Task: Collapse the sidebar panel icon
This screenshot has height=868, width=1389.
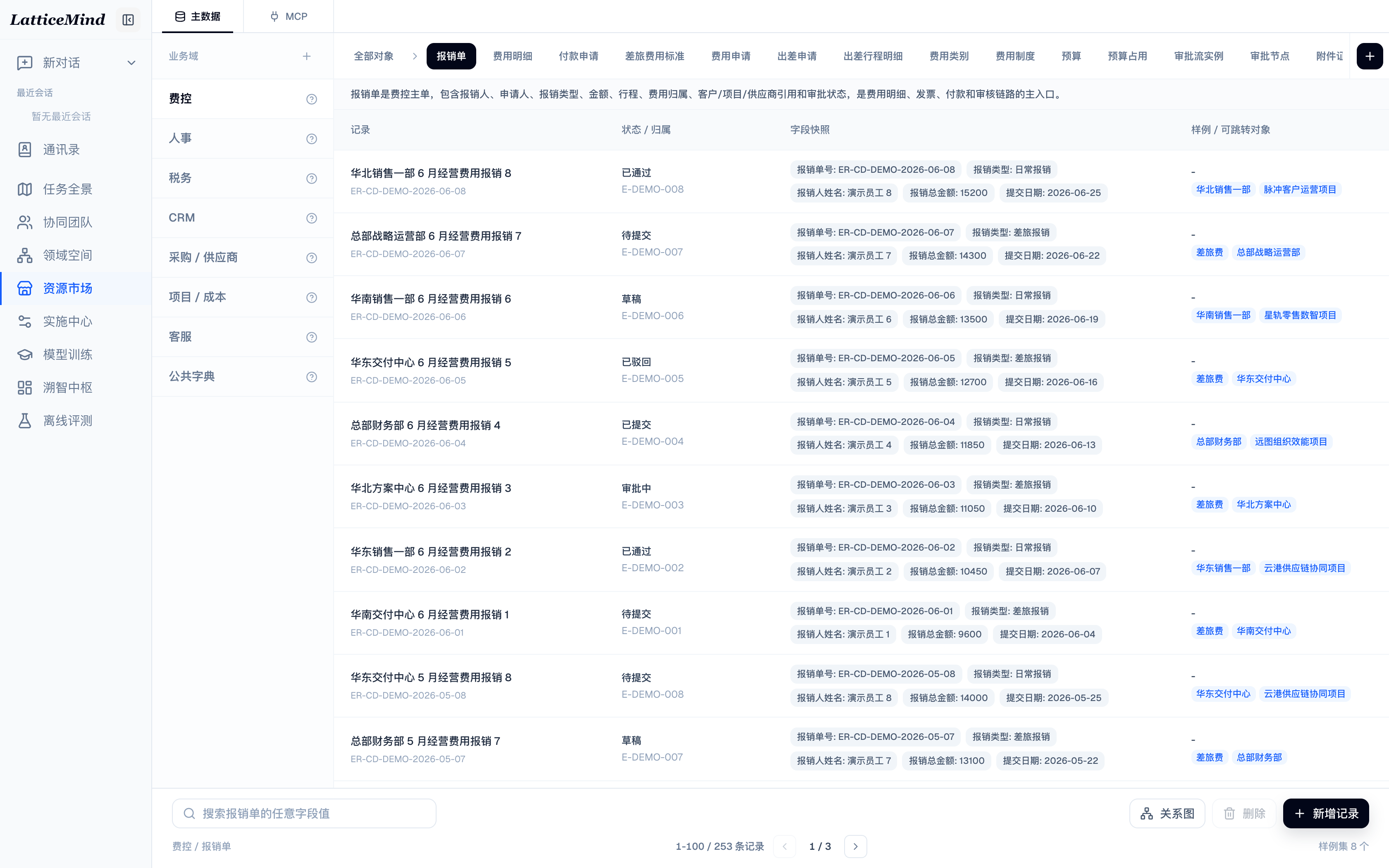Action: 128,20
